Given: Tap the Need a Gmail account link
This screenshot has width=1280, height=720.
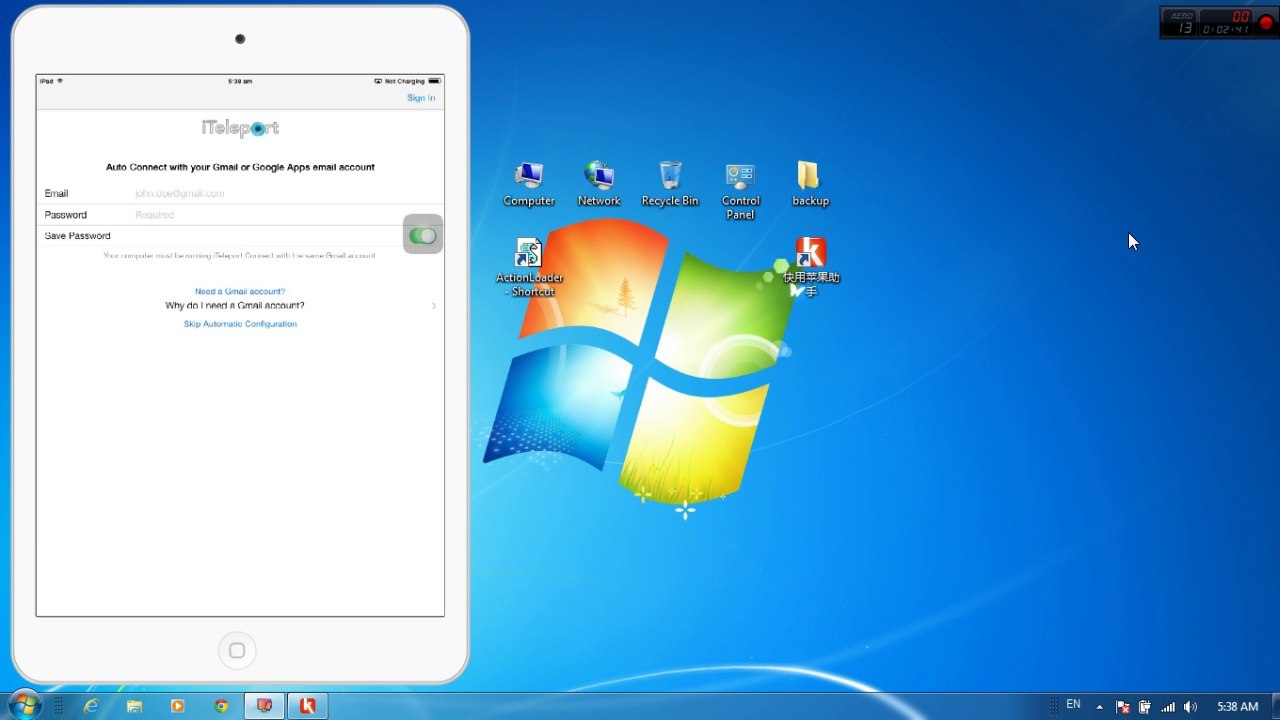Looking at the screenshot, I should 240,291.
